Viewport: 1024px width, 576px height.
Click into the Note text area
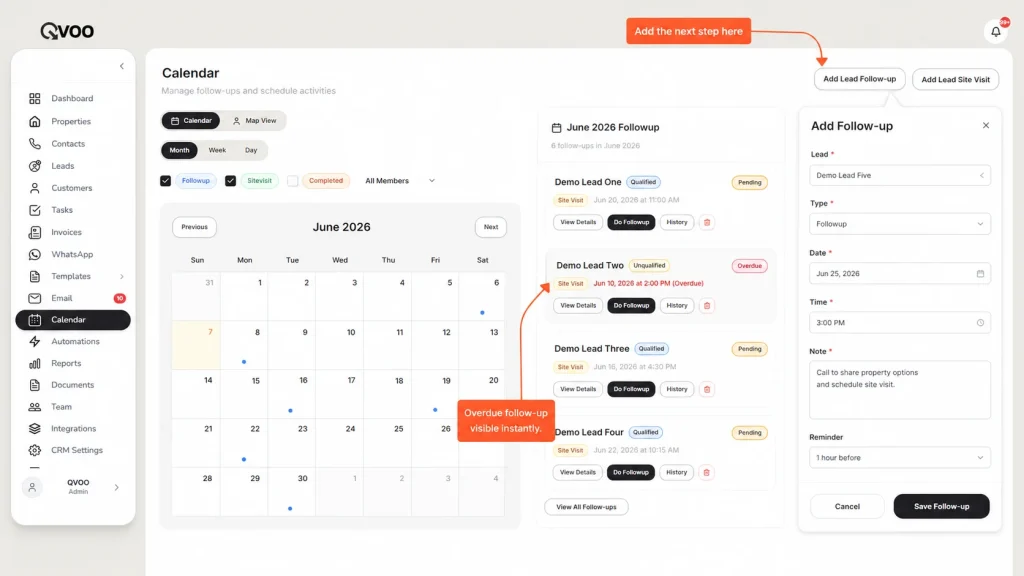pyautogui.click(x=900, y=390)
